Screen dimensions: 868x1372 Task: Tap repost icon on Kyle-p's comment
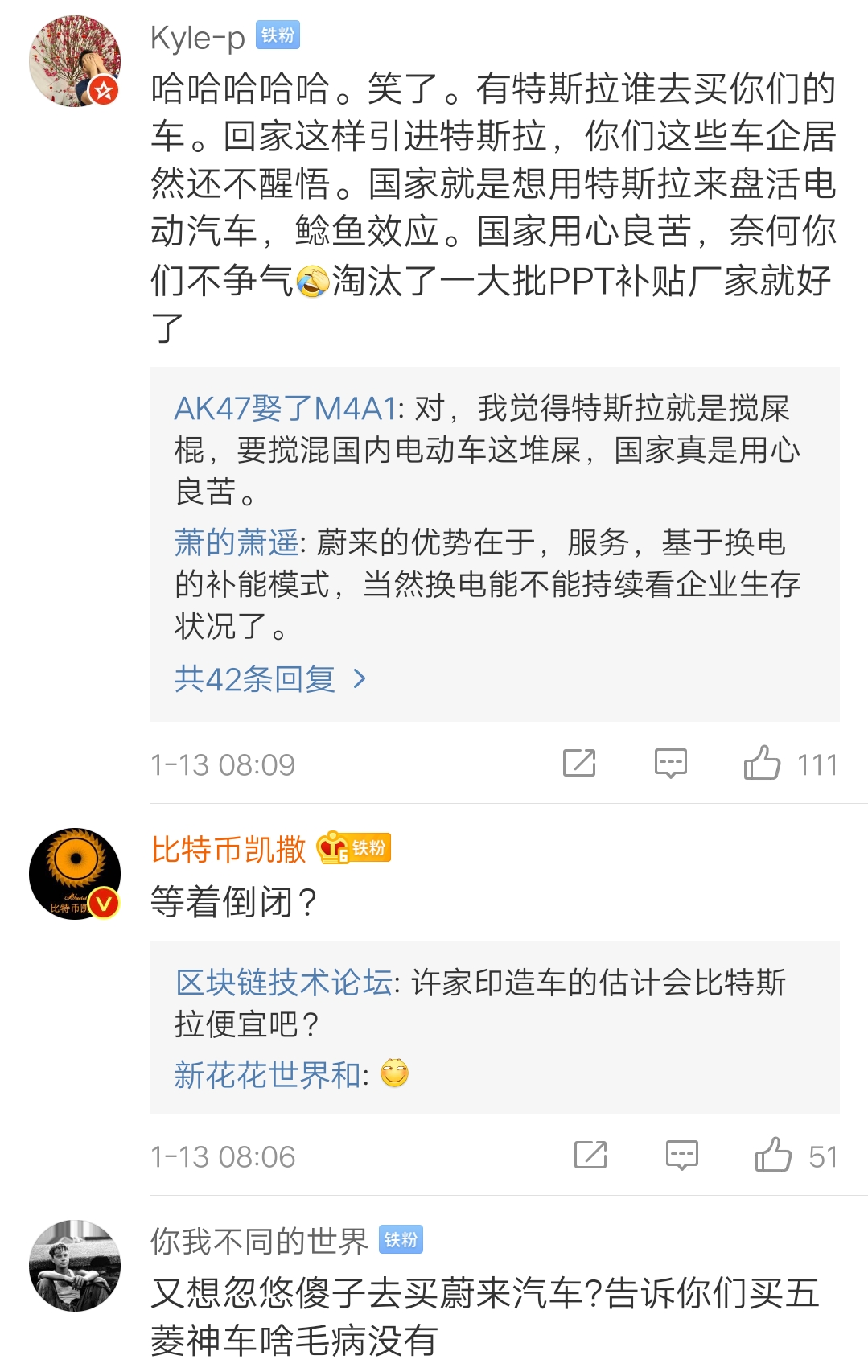(x=579, y=763)
